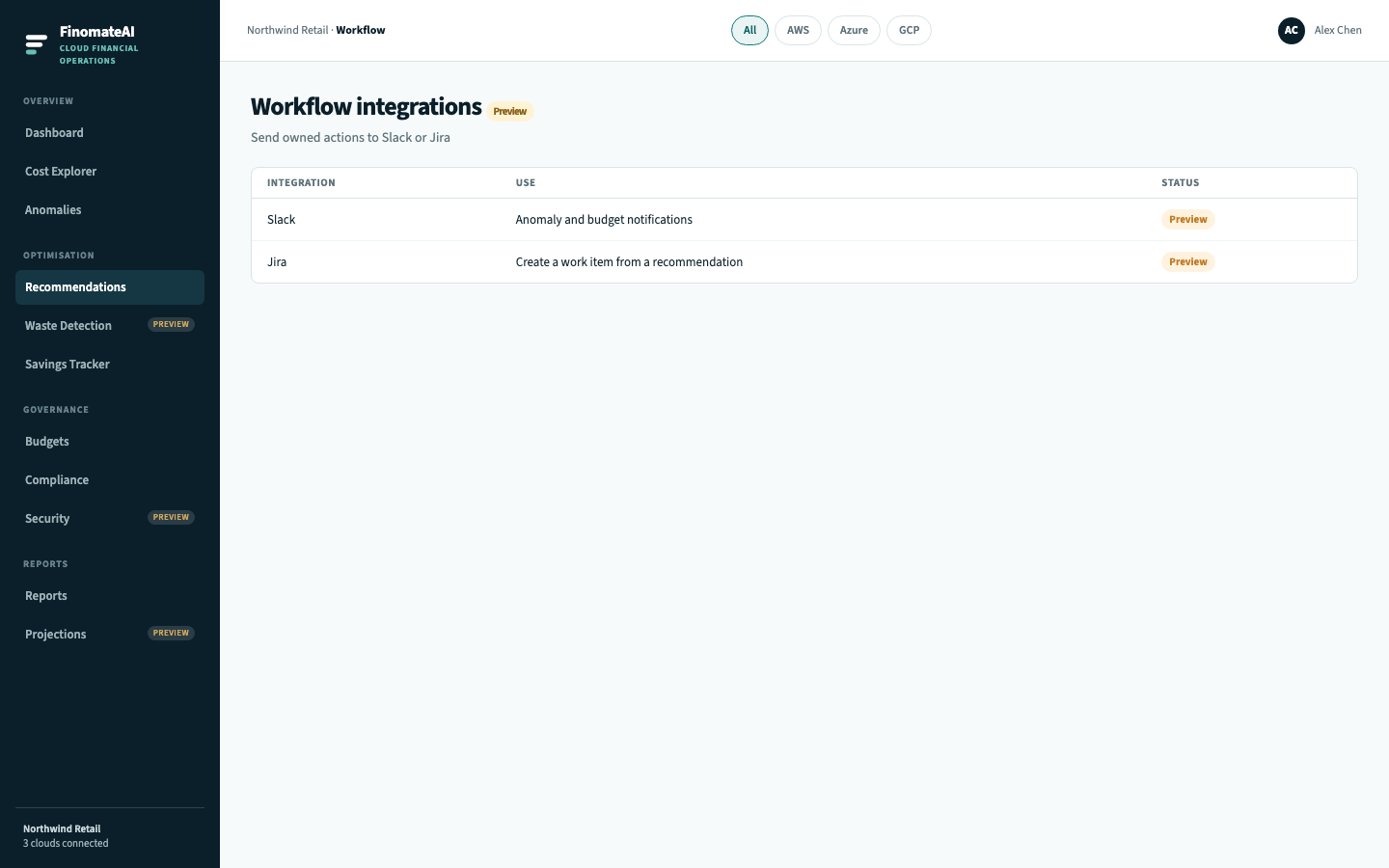Filter by Azure cloud
This screenshot has height=868, width=1389.
click(x=854, y=31)
